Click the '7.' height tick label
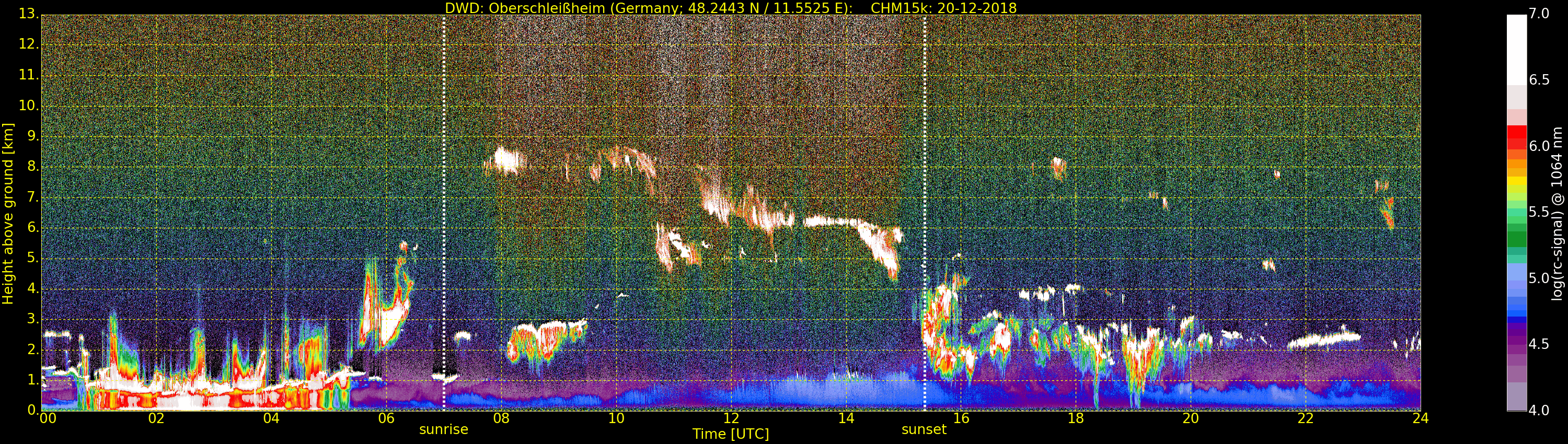Viewport: 1568px width, 444px height. (x=33, y=197)
